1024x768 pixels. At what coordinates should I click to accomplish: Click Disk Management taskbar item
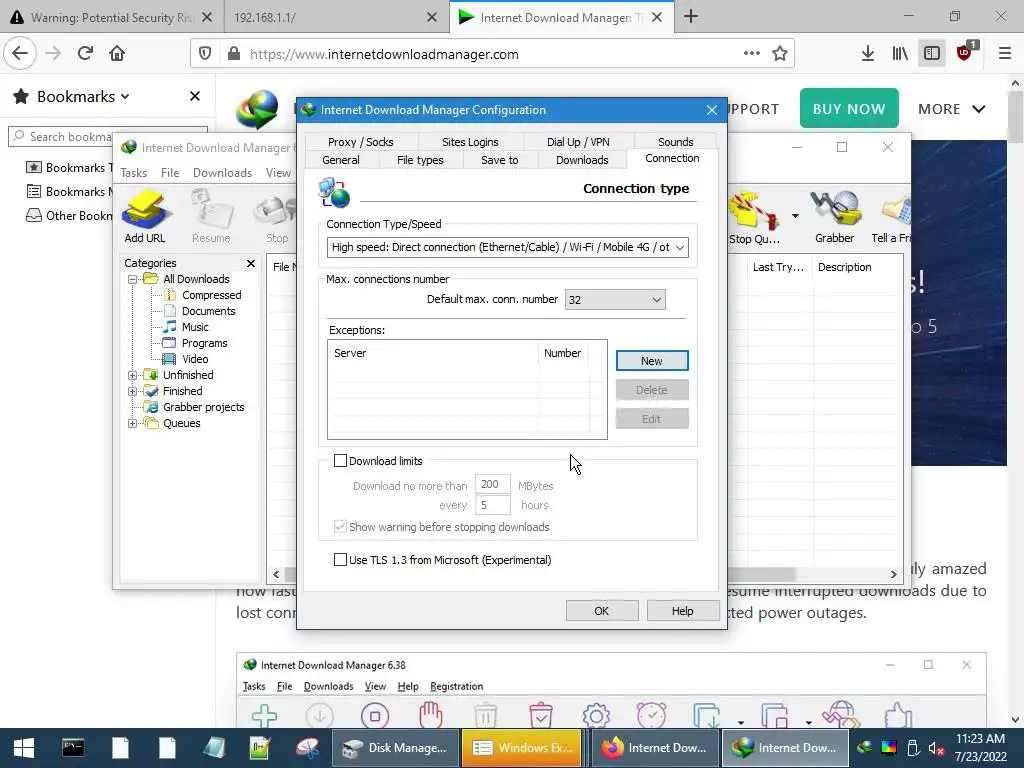pyautogui.click(x=394, y=748)
